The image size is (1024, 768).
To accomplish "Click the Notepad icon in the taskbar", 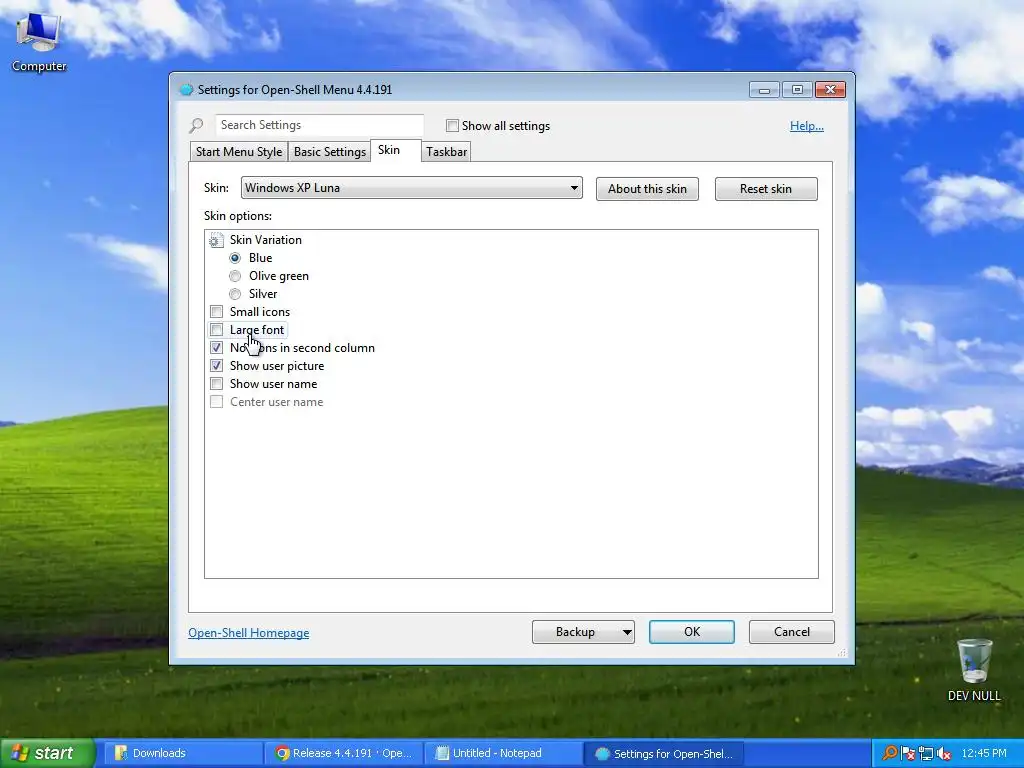I will point(442,753).
